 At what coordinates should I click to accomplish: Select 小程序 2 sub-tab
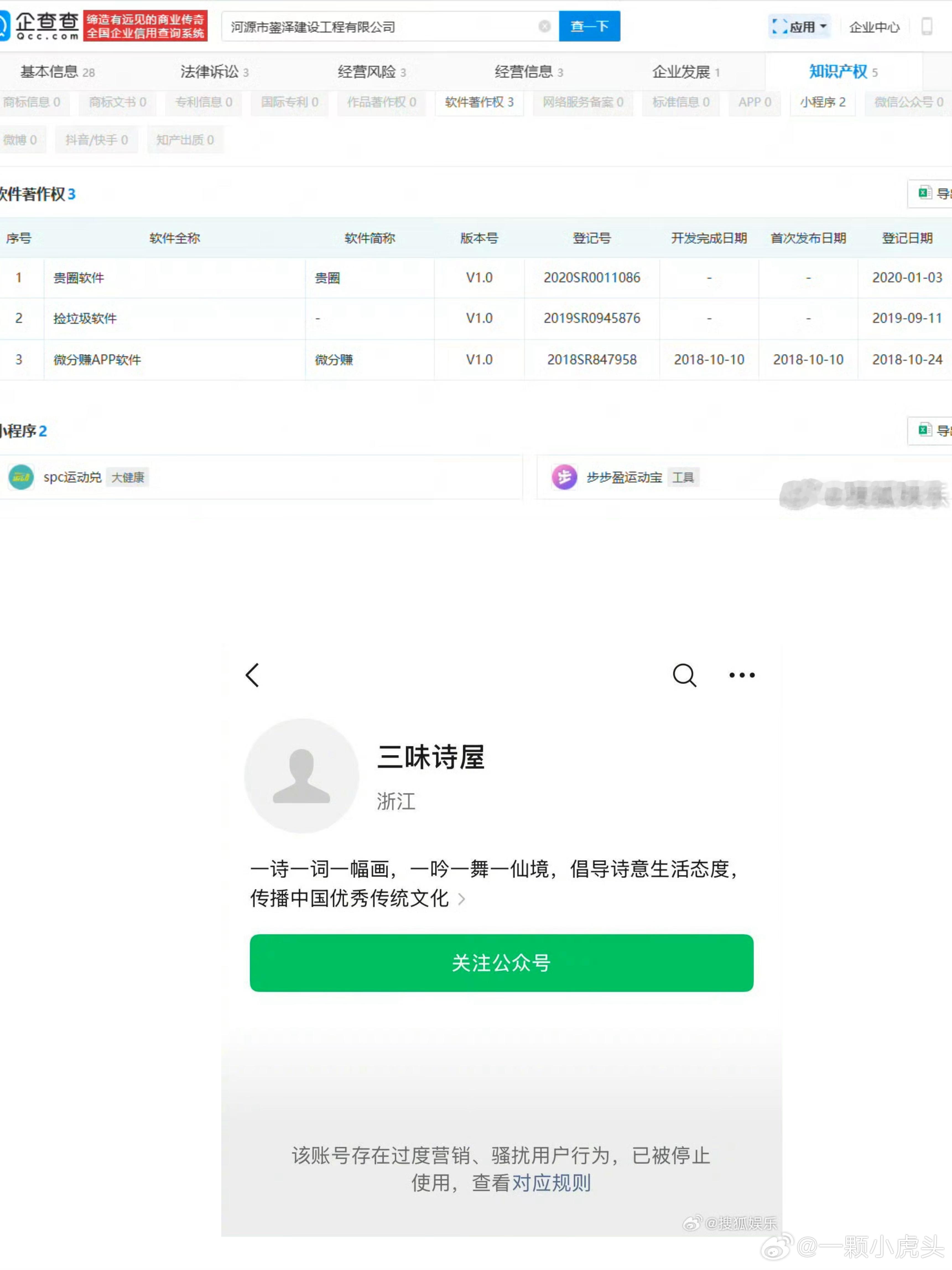[823, 103]
